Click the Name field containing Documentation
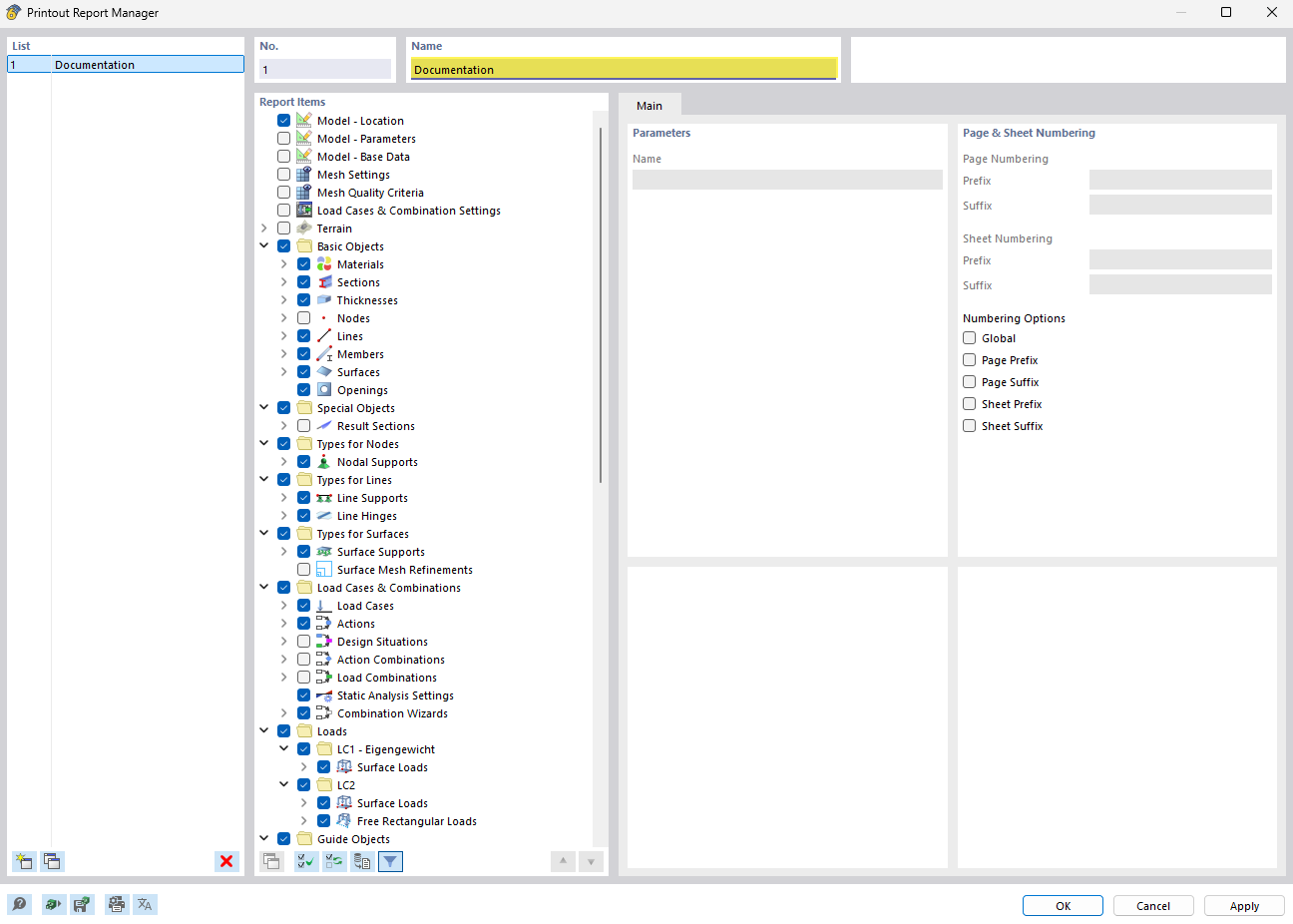 point(624,69)
